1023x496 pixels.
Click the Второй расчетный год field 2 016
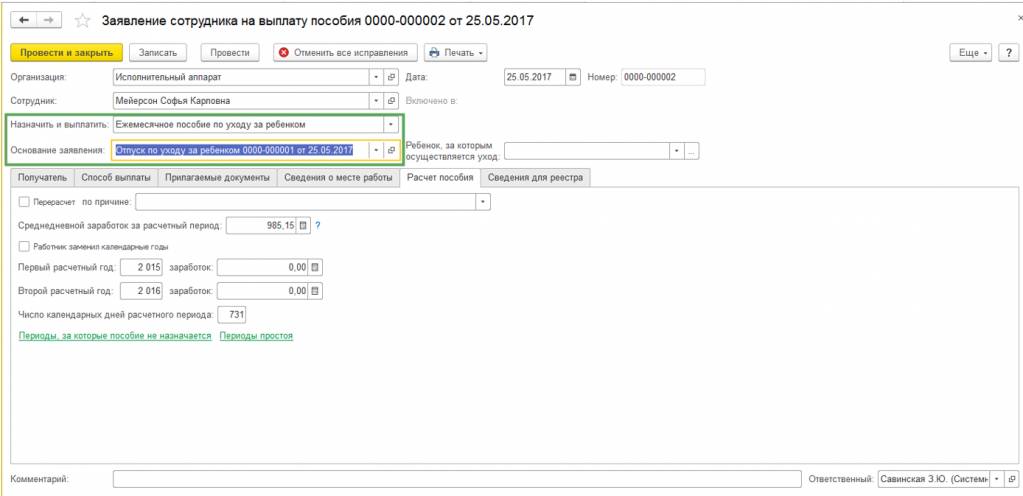142,291
